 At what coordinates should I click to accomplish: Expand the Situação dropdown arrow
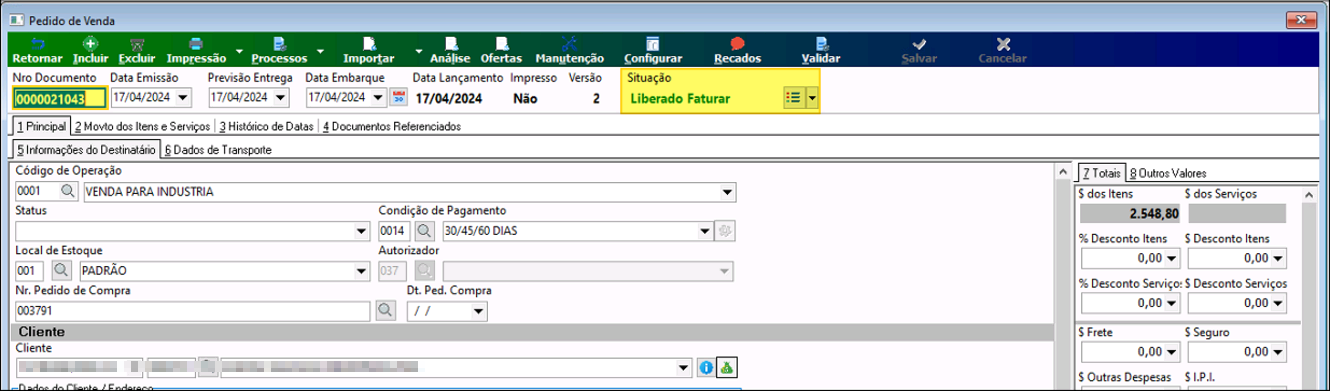(812, 98)
